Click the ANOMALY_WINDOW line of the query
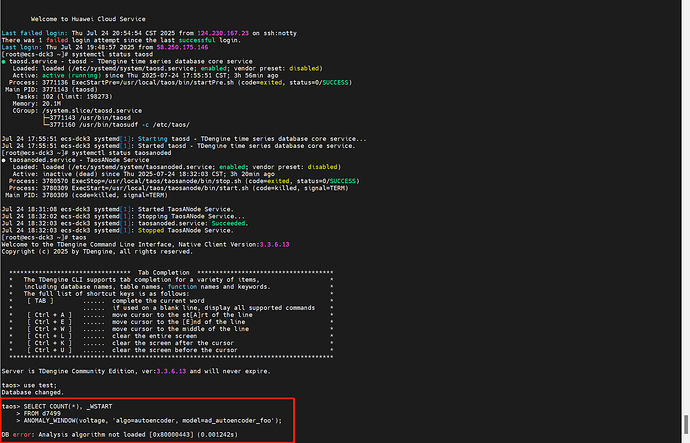The width and height of the screenshot is (690, 443). coord(150,421)
